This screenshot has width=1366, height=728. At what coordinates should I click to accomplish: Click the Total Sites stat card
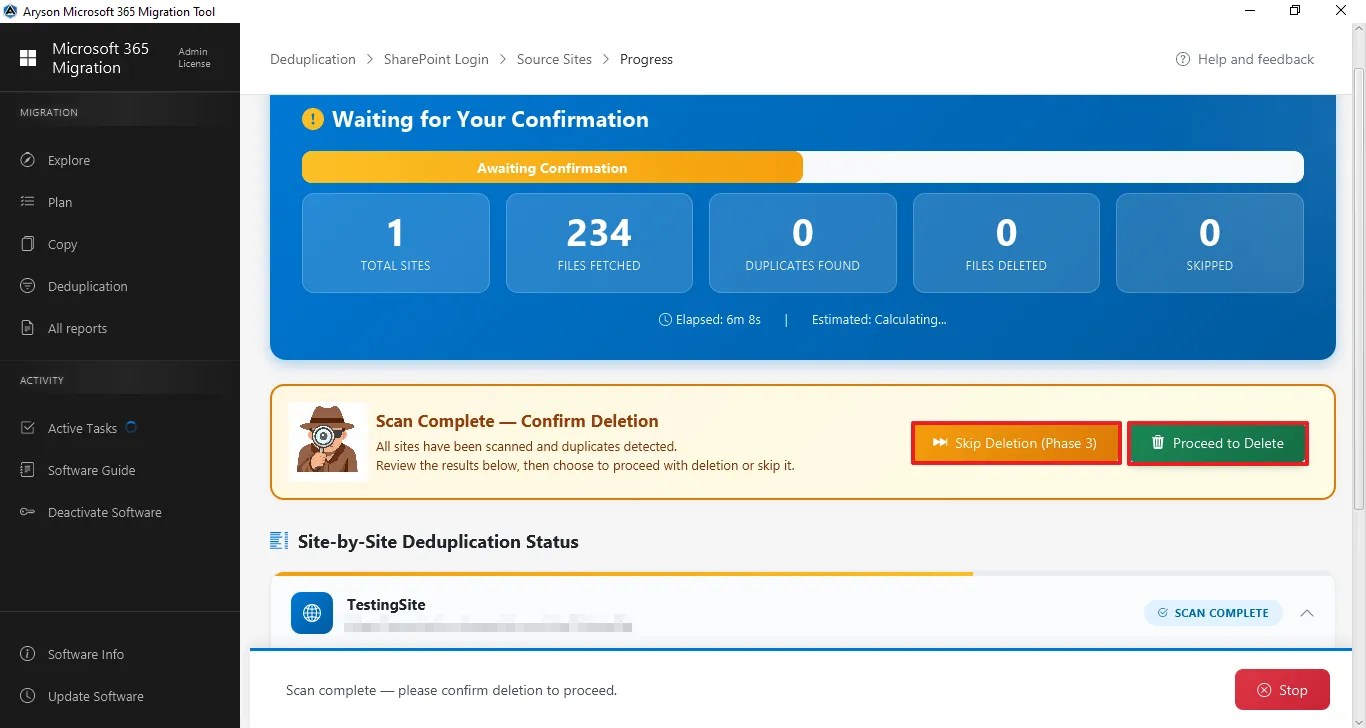click(x=396, y=243)
